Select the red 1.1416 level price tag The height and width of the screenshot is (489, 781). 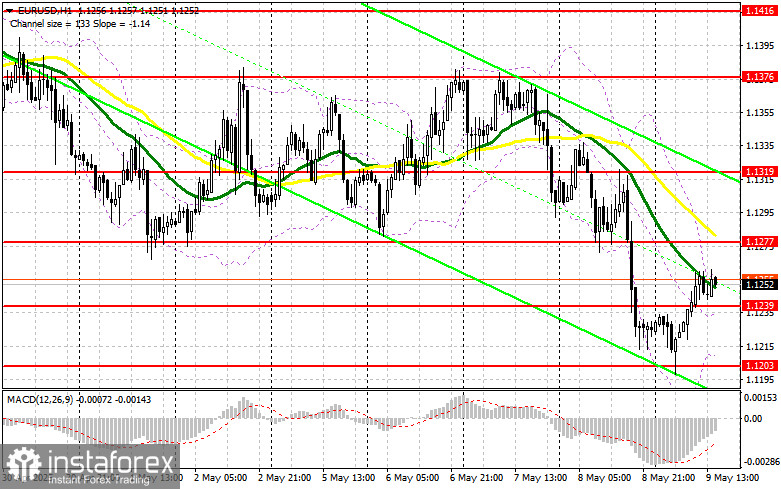tap(759, 10)
